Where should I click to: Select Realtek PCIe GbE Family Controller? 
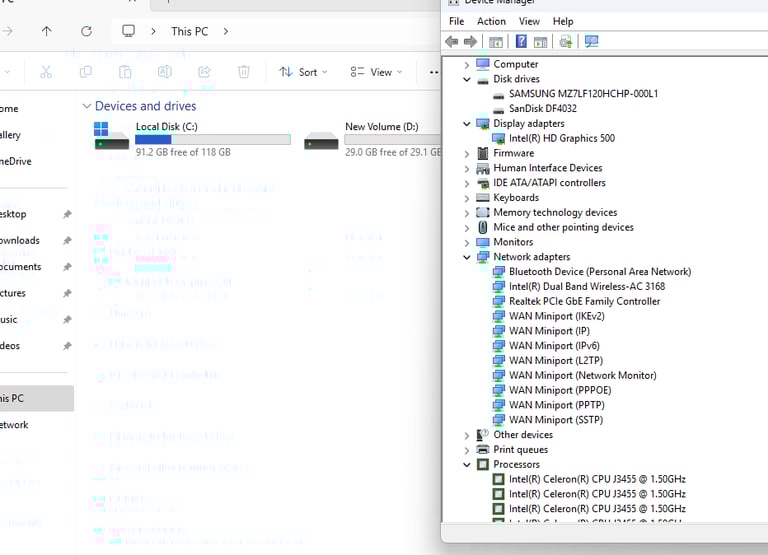coord(584,301)
